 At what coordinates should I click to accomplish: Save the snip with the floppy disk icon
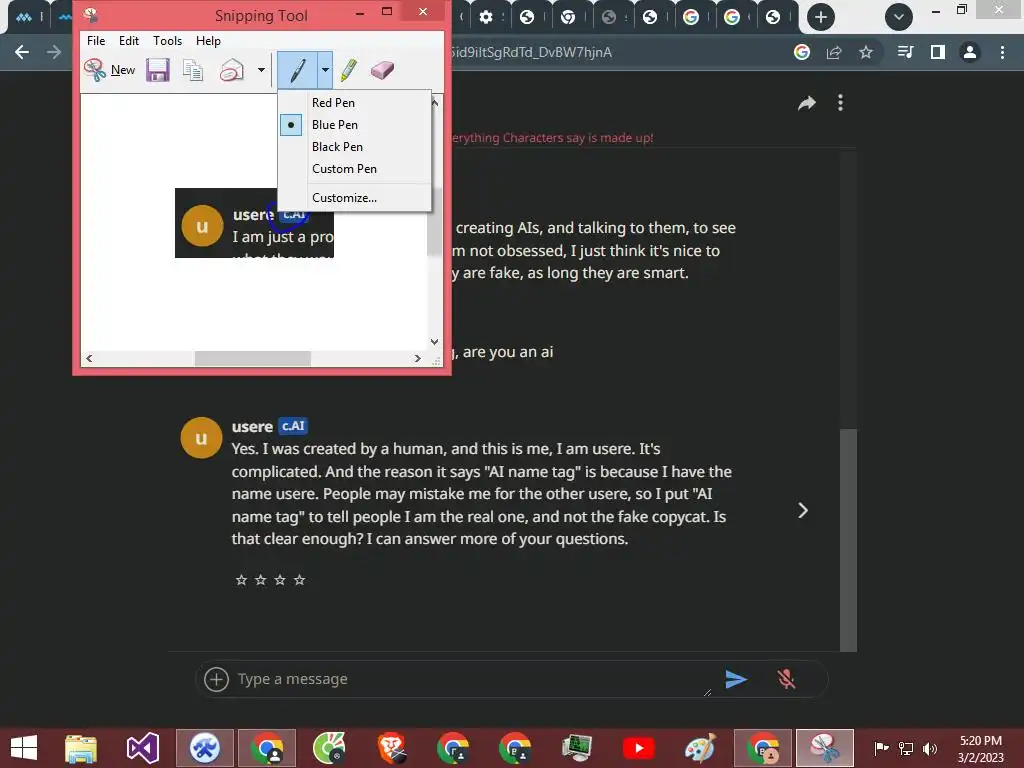[157, 70]
